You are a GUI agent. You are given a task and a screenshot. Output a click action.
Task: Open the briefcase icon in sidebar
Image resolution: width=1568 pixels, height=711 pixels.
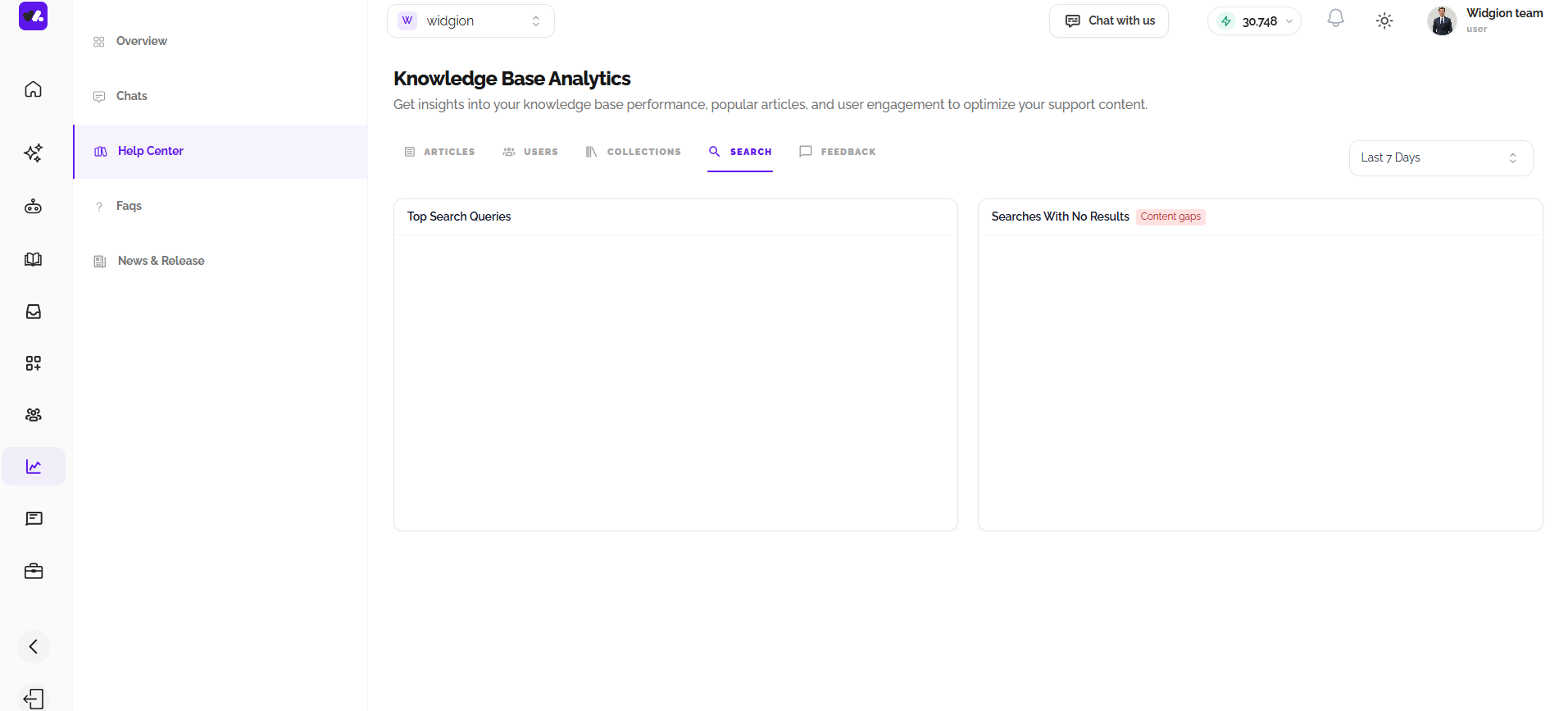coord(33,572)
